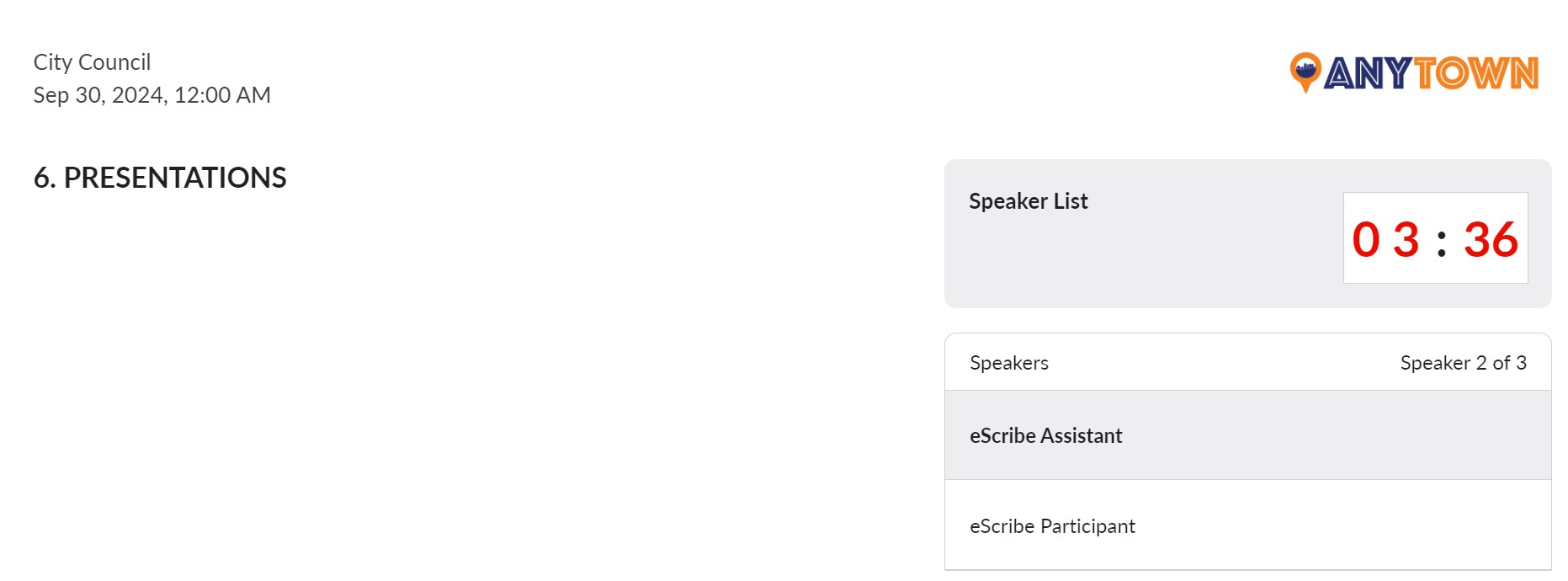
Task: Click the Anytown map pin logo icon
Action: (x=1305, y=72)
